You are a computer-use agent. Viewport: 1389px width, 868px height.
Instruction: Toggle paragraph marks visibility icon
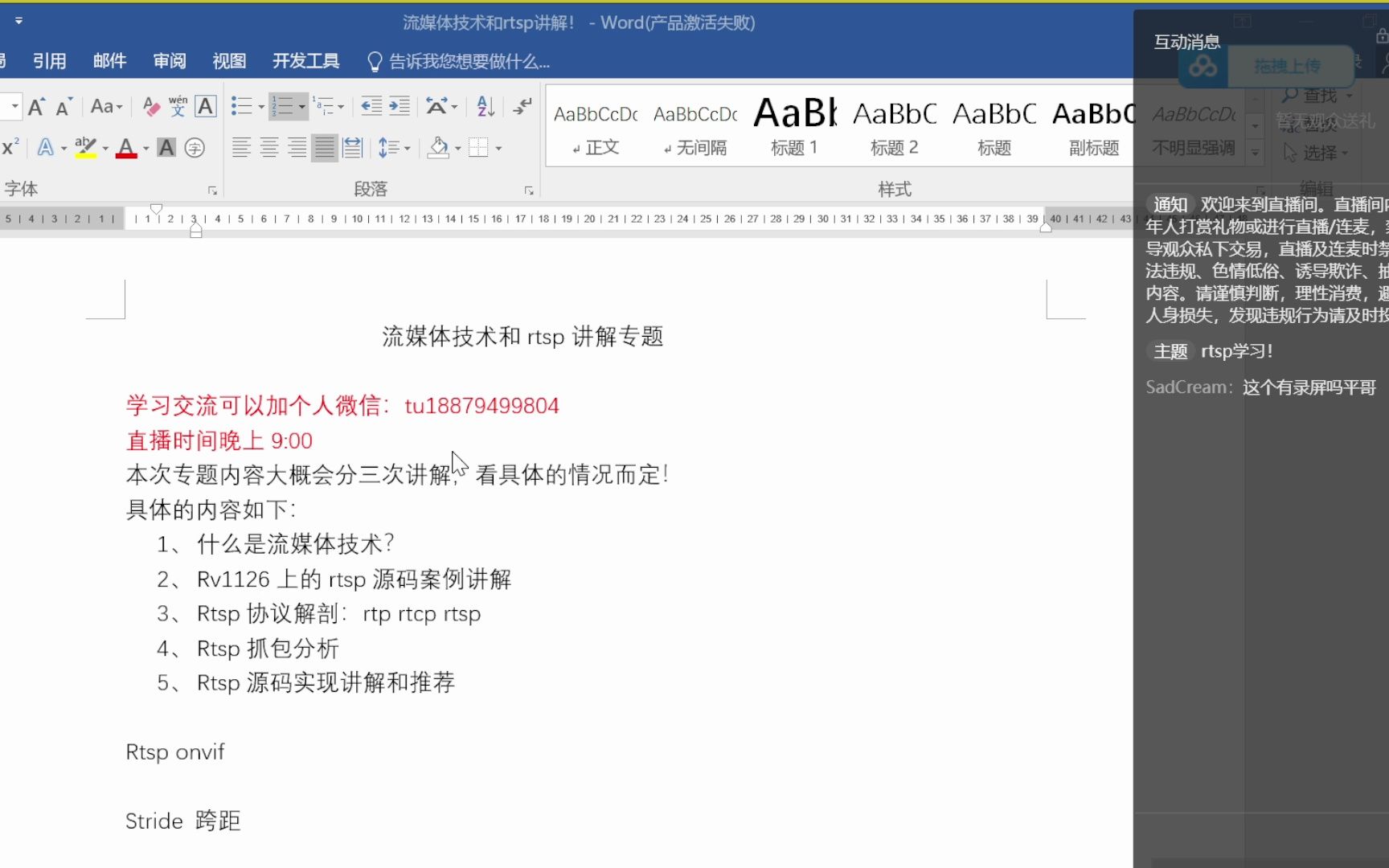522,106
